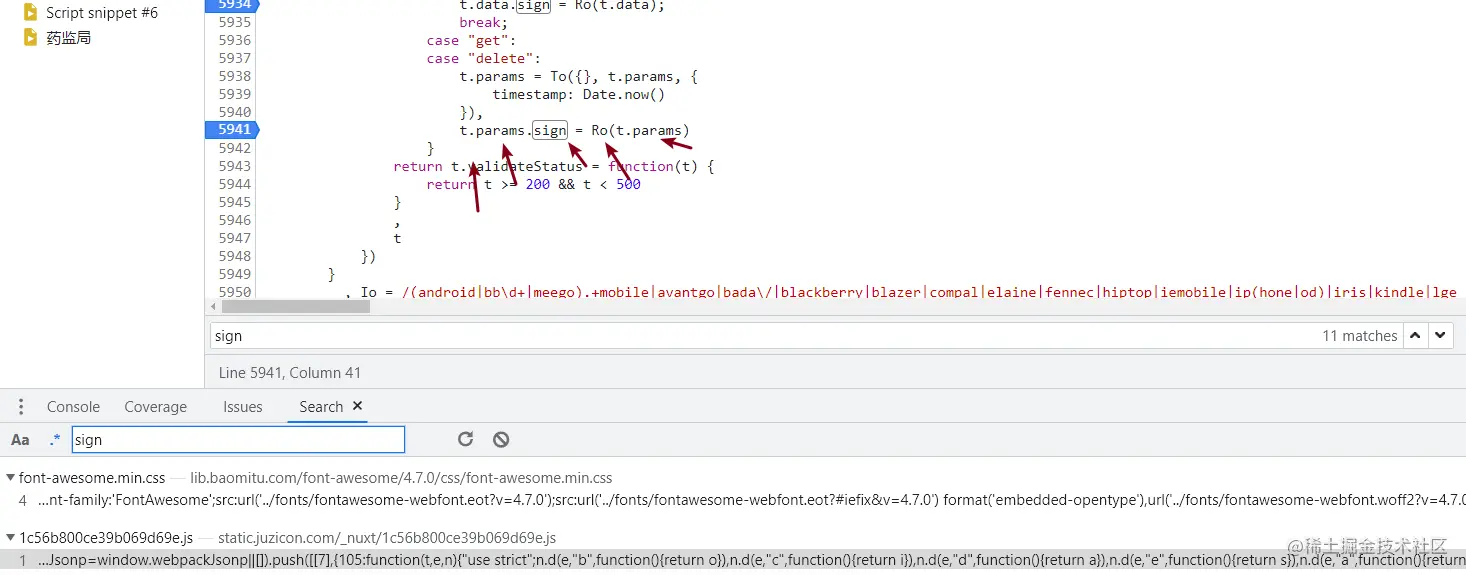Click line number 5938 in gutter
Screen dimensions: 1466x575
click(235, 76)
